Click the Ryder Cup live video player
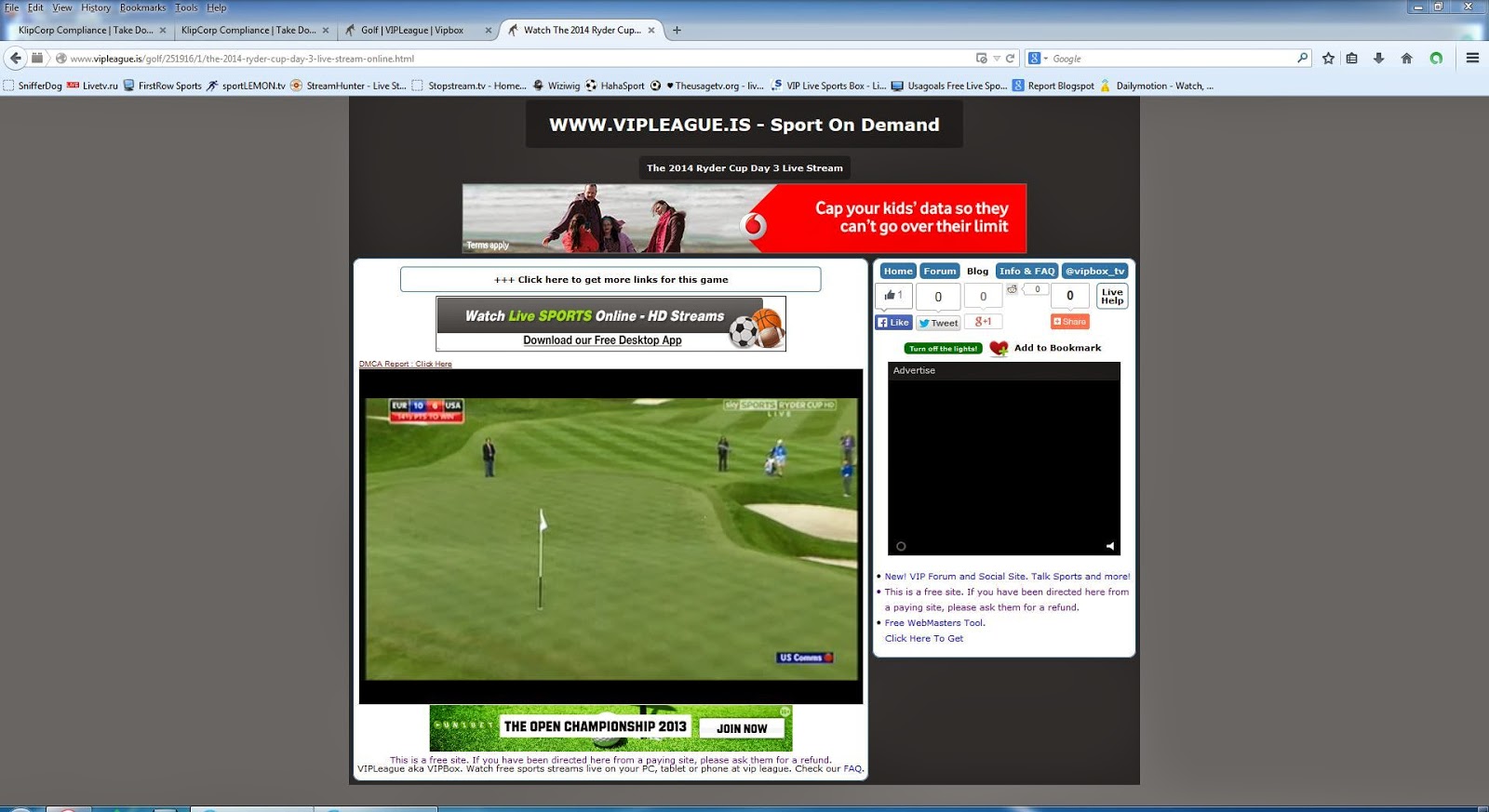 point(610,537)
